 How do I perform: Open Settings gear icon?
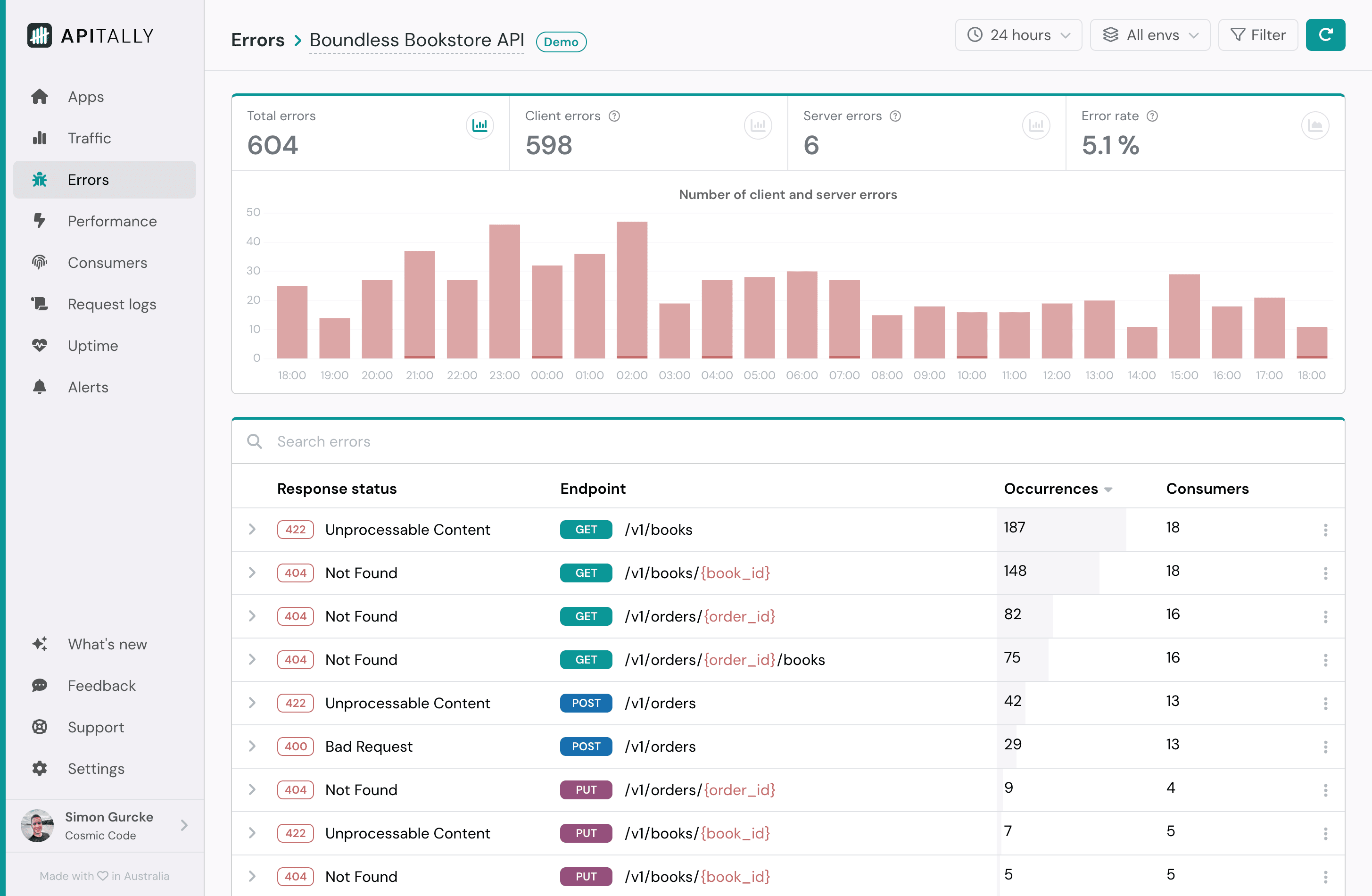[x=39, y=769]
